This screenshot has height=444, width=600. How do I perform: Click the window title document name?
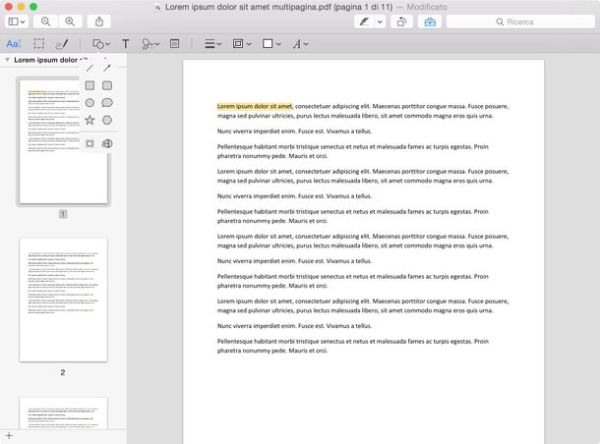coord(279,7)
